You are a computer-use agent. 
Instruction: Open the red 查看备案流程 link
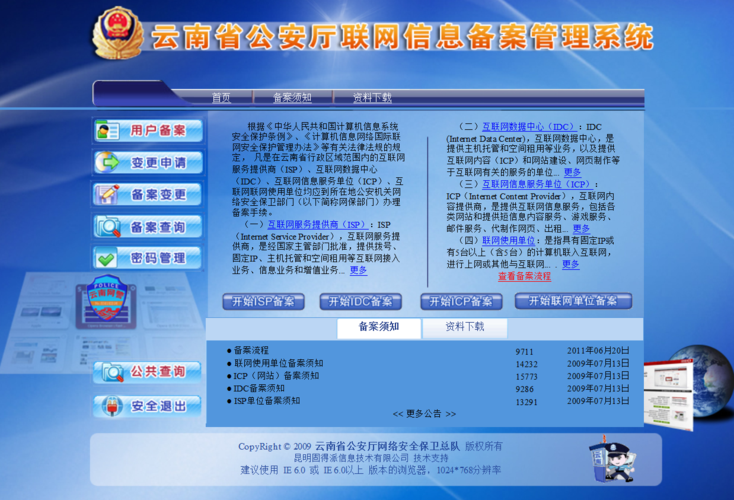point(524,276)
